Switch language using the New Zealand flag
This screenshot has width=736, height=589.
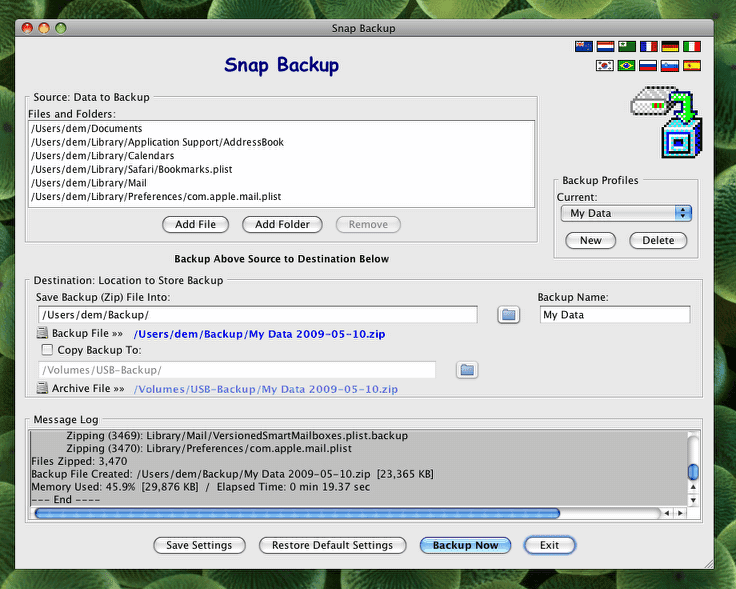[583, 46]
